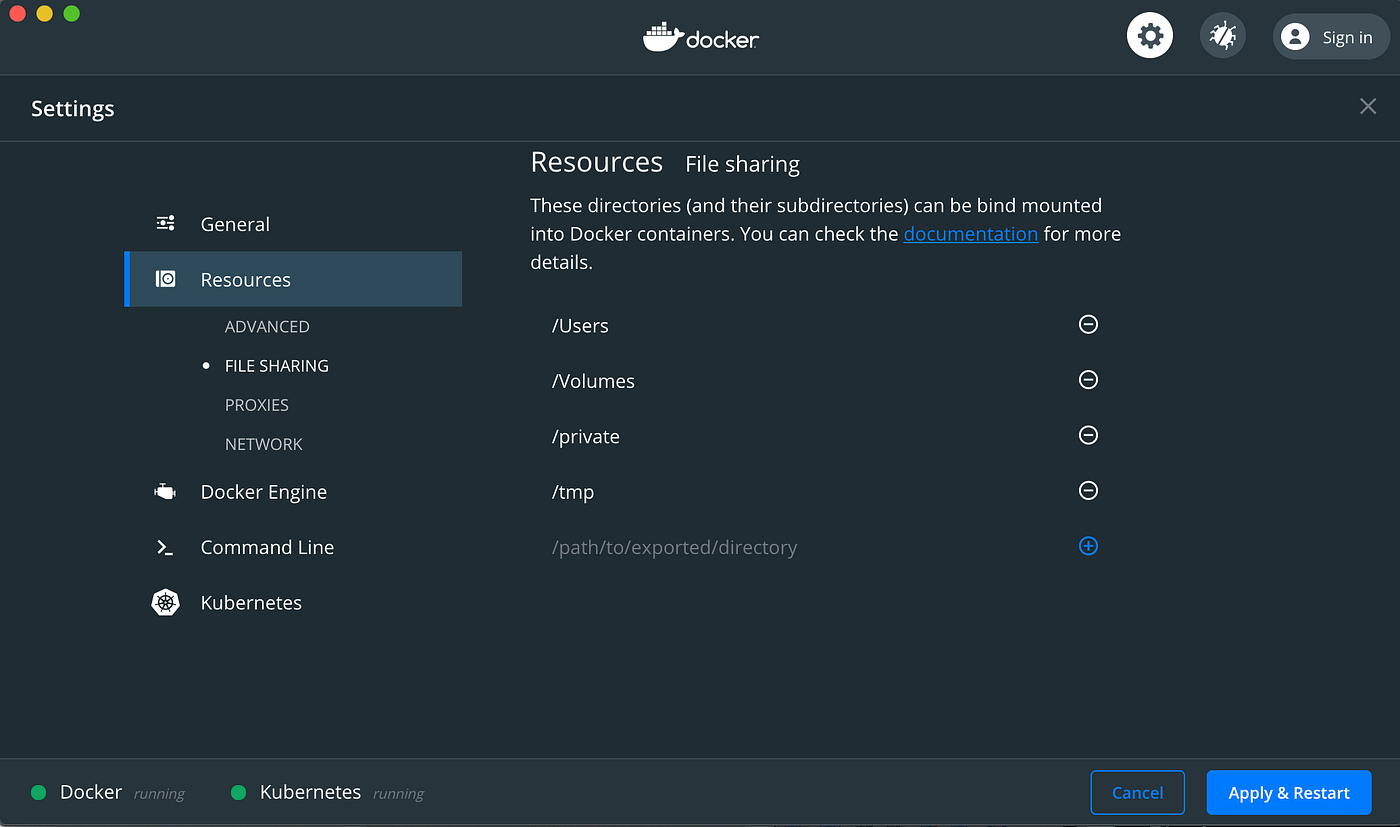
Task: Click the Cancel button
Action: click(1138, 793)
